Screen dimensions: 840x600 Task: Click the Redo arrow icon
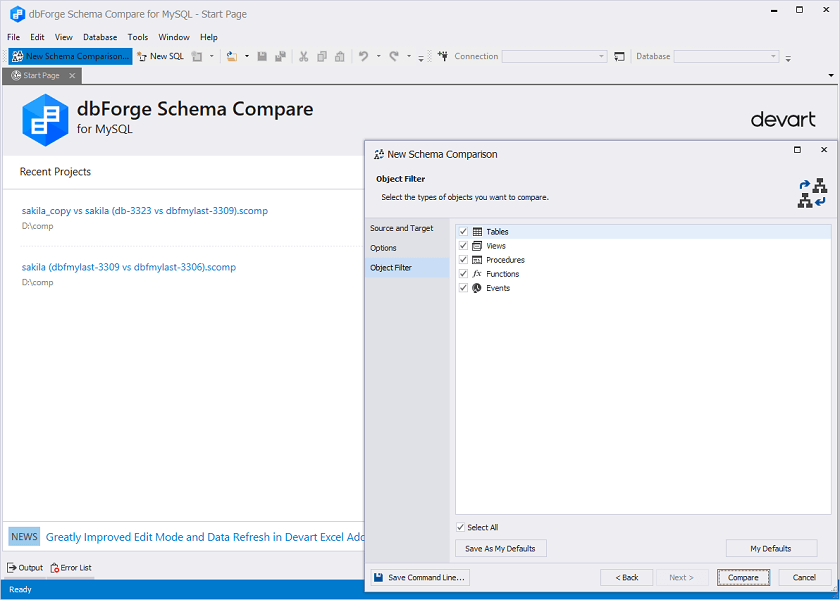394,56
